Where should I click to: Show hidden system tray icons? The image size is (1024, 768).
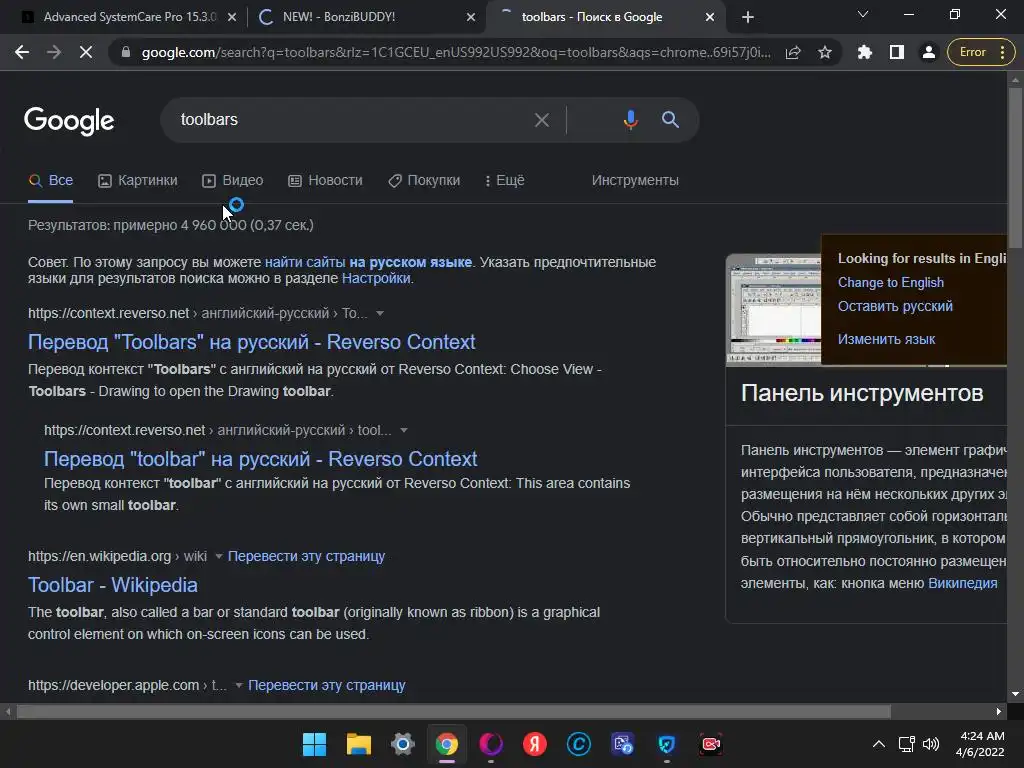(879, 744)
